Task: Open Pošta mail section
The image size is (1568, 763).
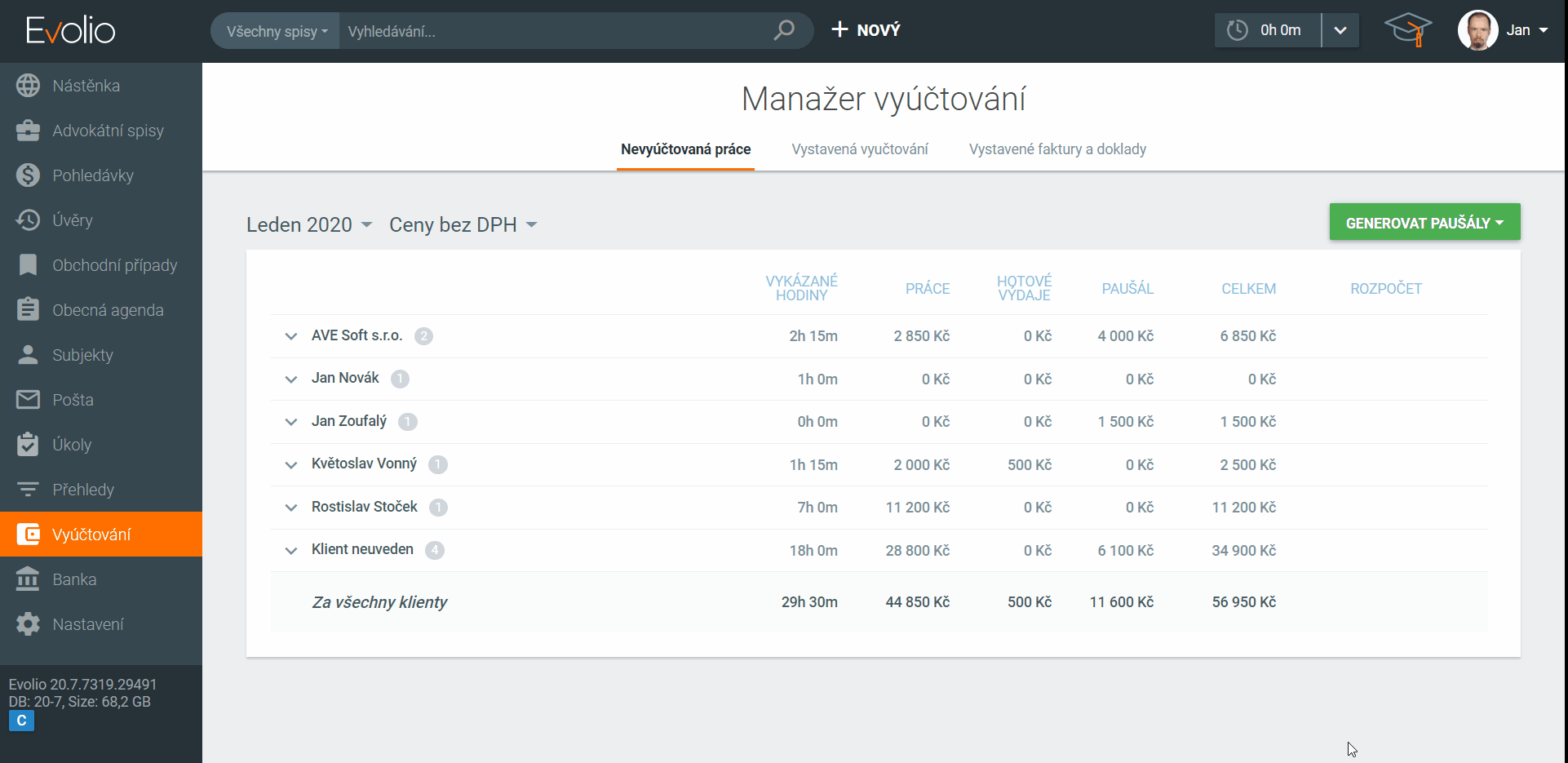Action: 73,400
